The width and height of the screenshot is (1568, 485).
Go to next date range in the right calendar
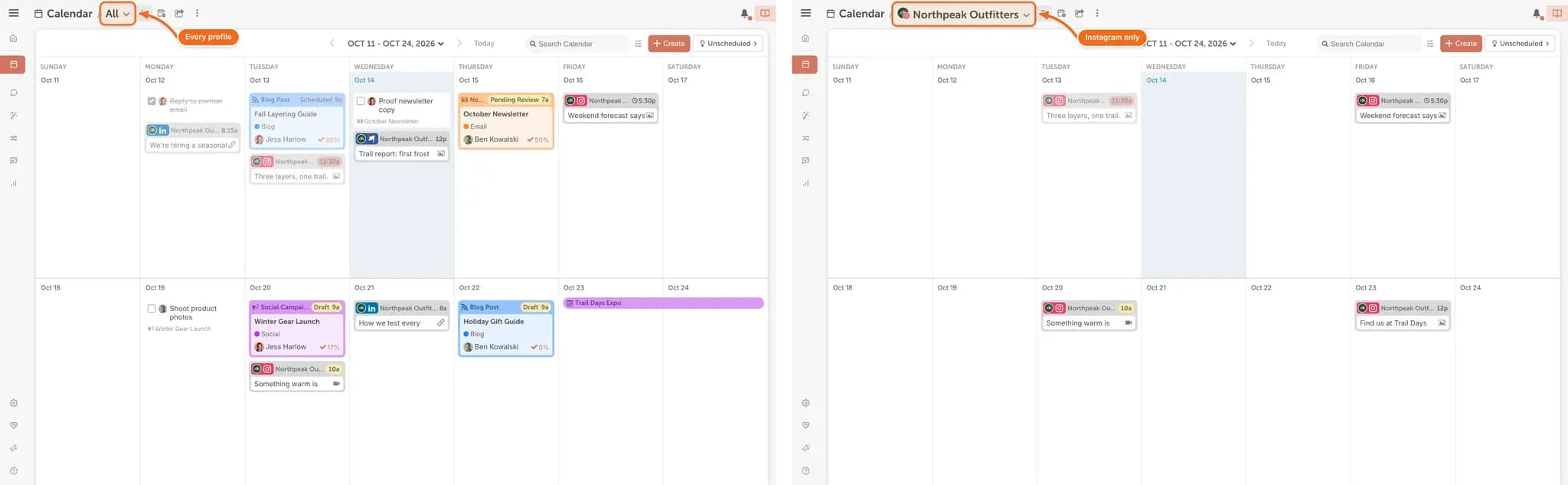1252,44
